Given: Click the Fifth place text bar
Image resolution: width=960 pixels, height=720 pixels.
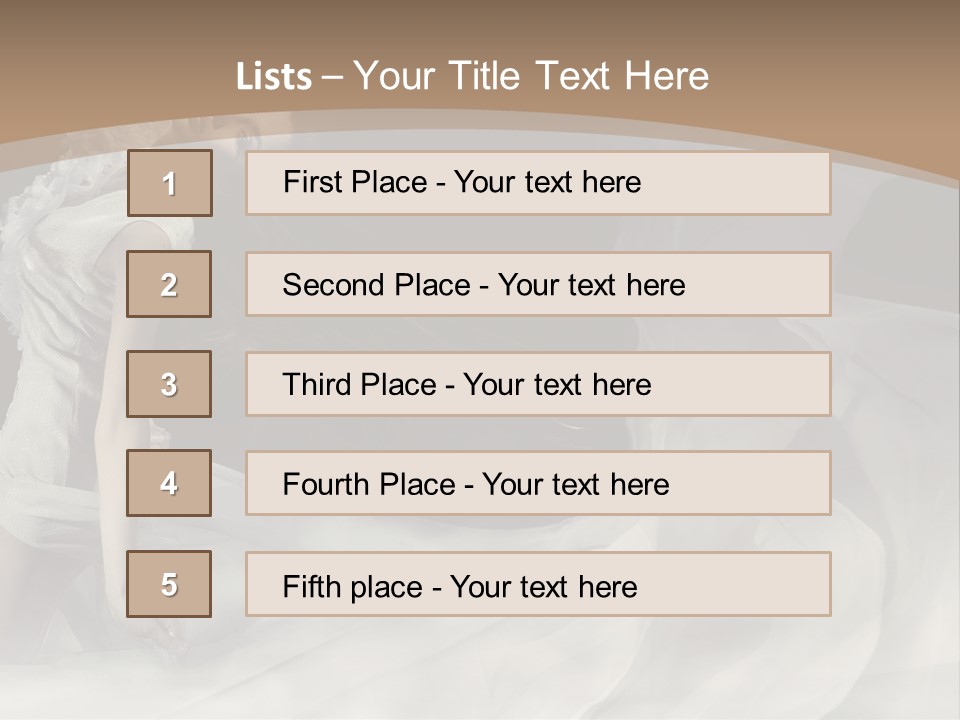Looking at the screenshot, I should pos(538,584).
